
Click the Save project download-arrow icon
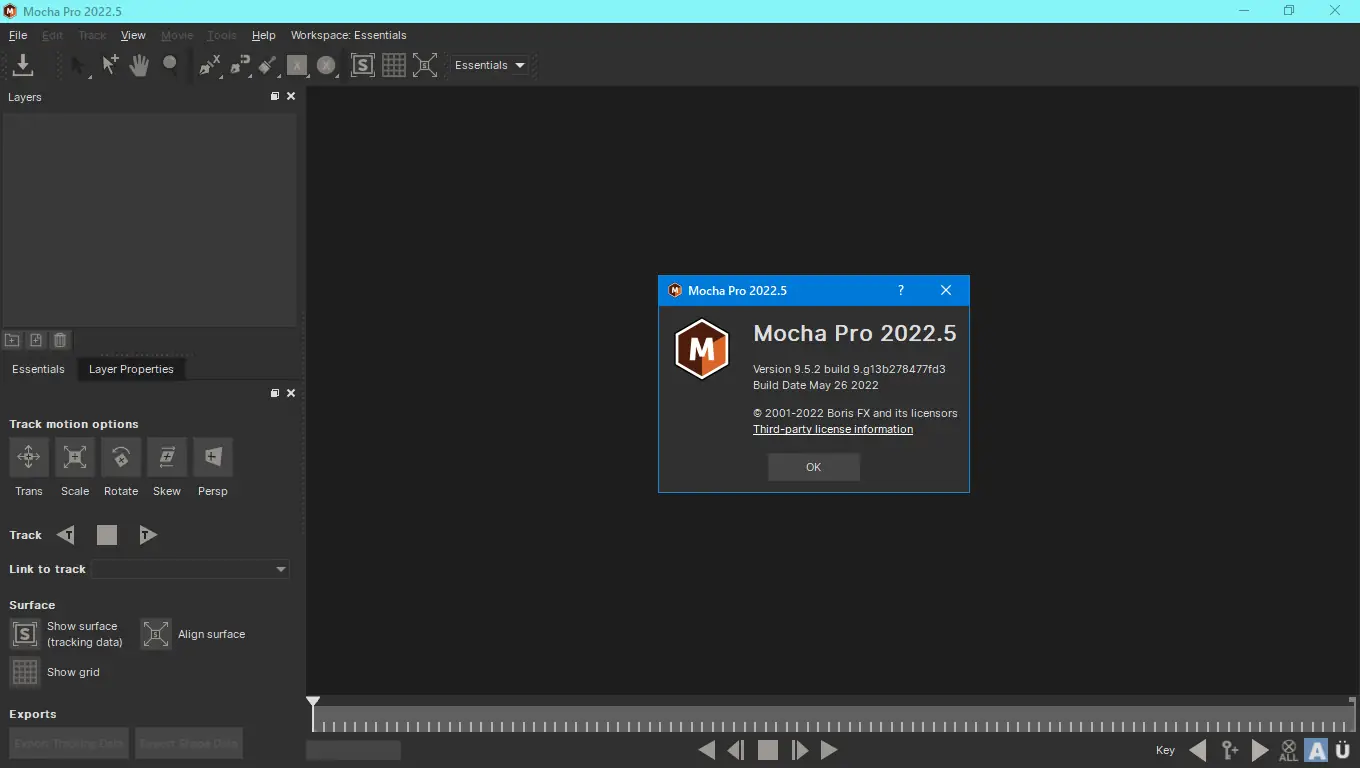click(23, 65)
